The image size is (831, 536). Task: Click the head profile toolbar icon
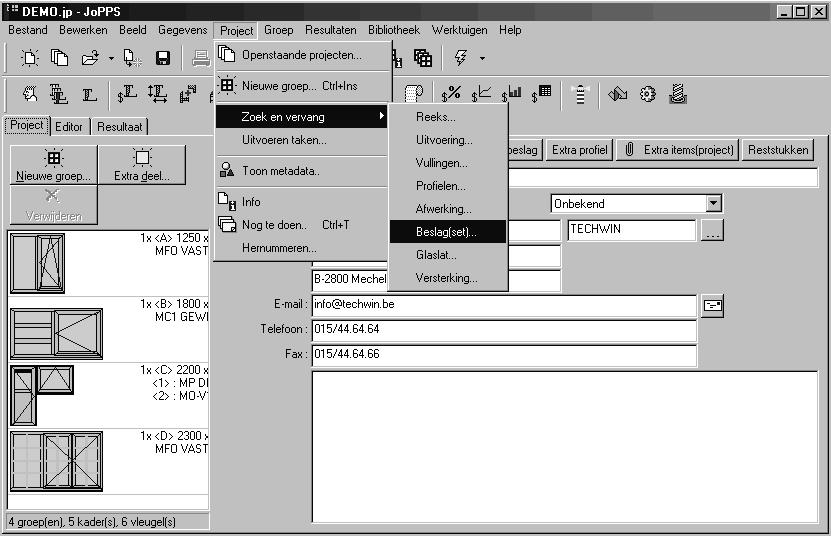pos(30,94)
